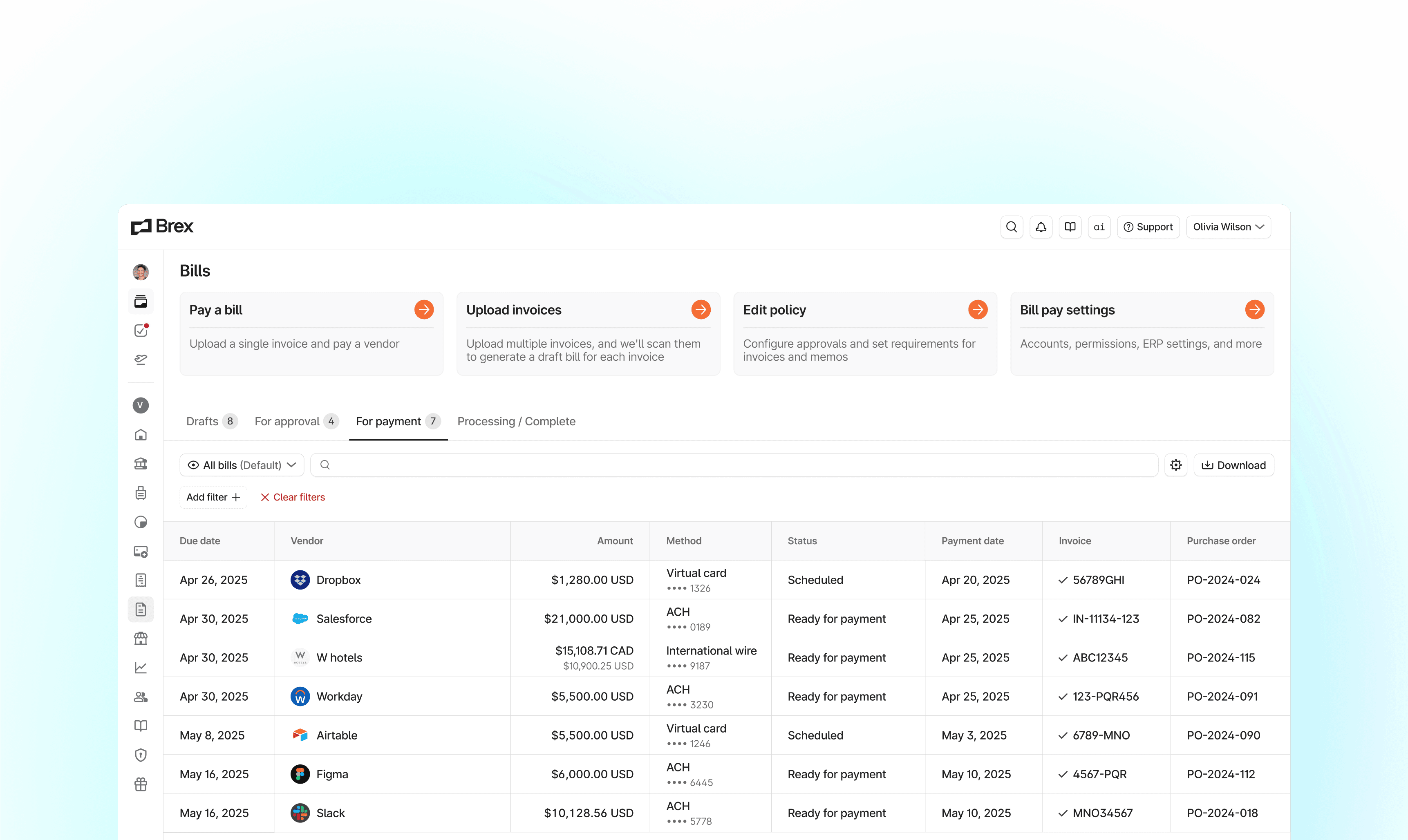Open the table settings gear next to Download

point(1176,465)
